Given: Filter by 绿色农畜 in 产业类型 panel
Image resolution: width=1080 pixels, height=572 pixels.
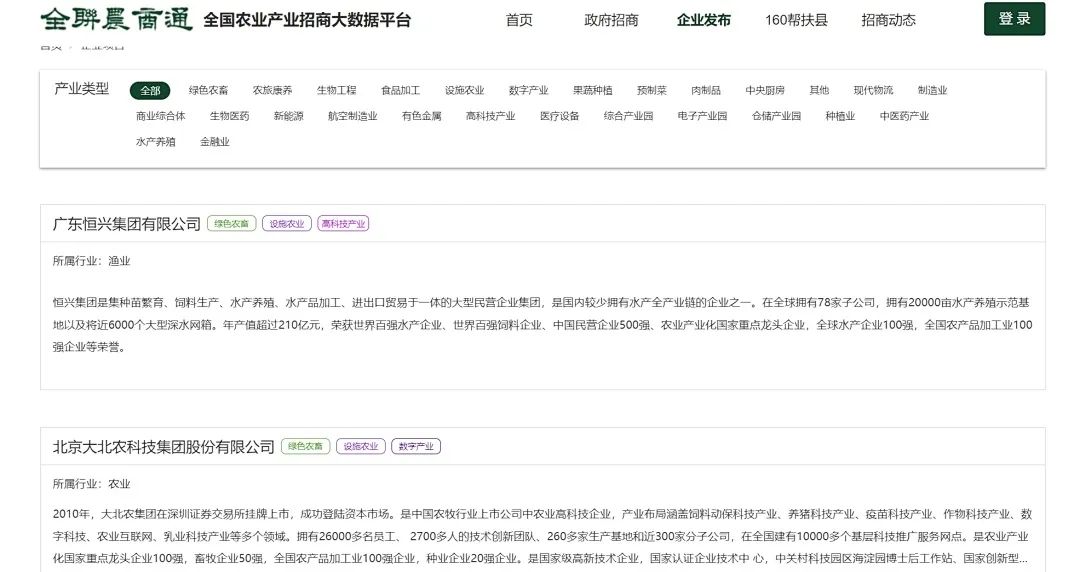Looking at the screenshot, I should pos(209,90).
